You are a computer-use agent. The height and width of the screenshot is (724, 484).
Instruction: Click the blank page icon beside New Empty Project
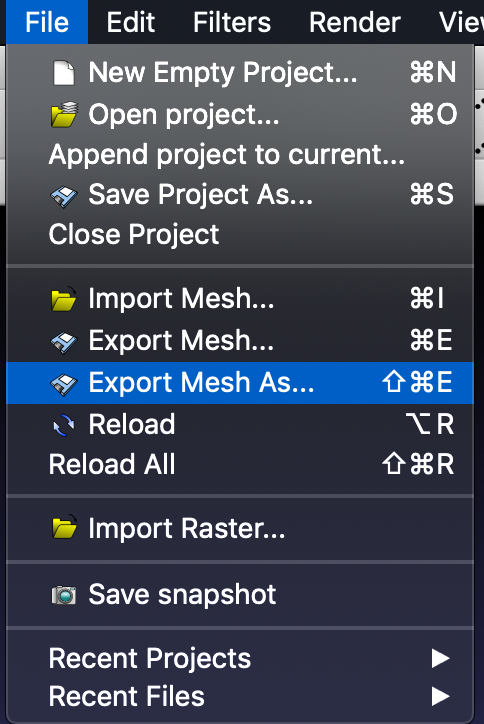pos(64,73)
